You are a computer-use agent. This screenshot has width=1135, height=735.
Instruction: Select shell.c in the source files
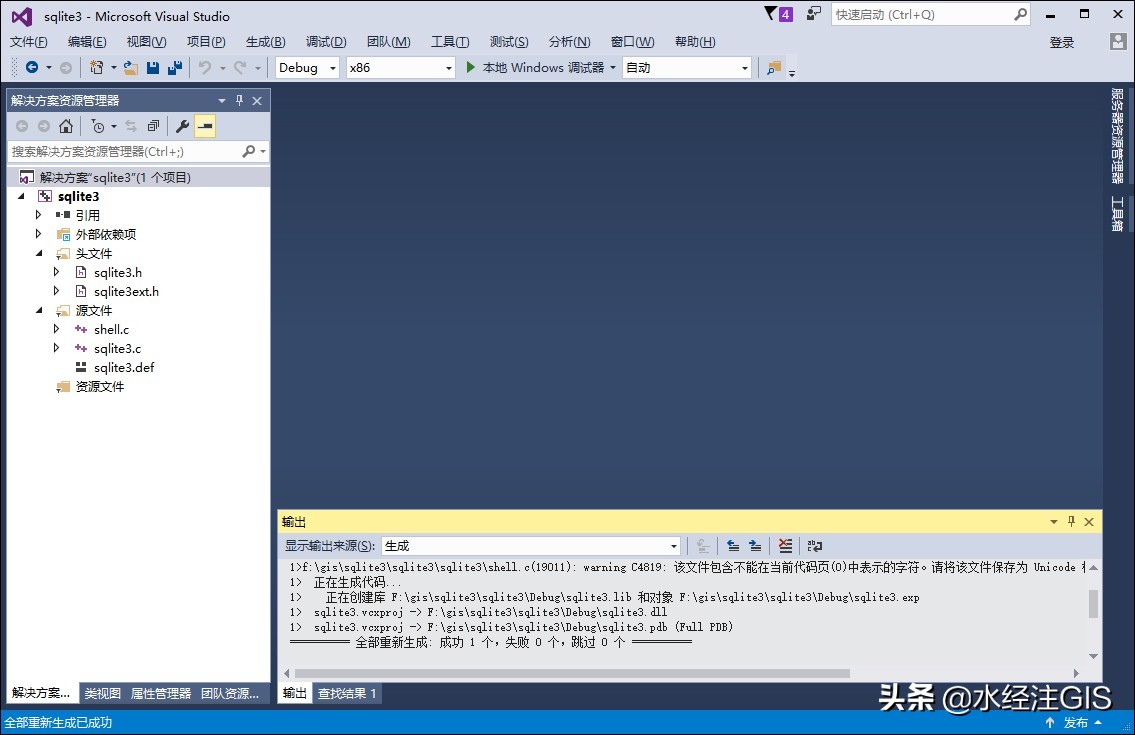[111, 329]
